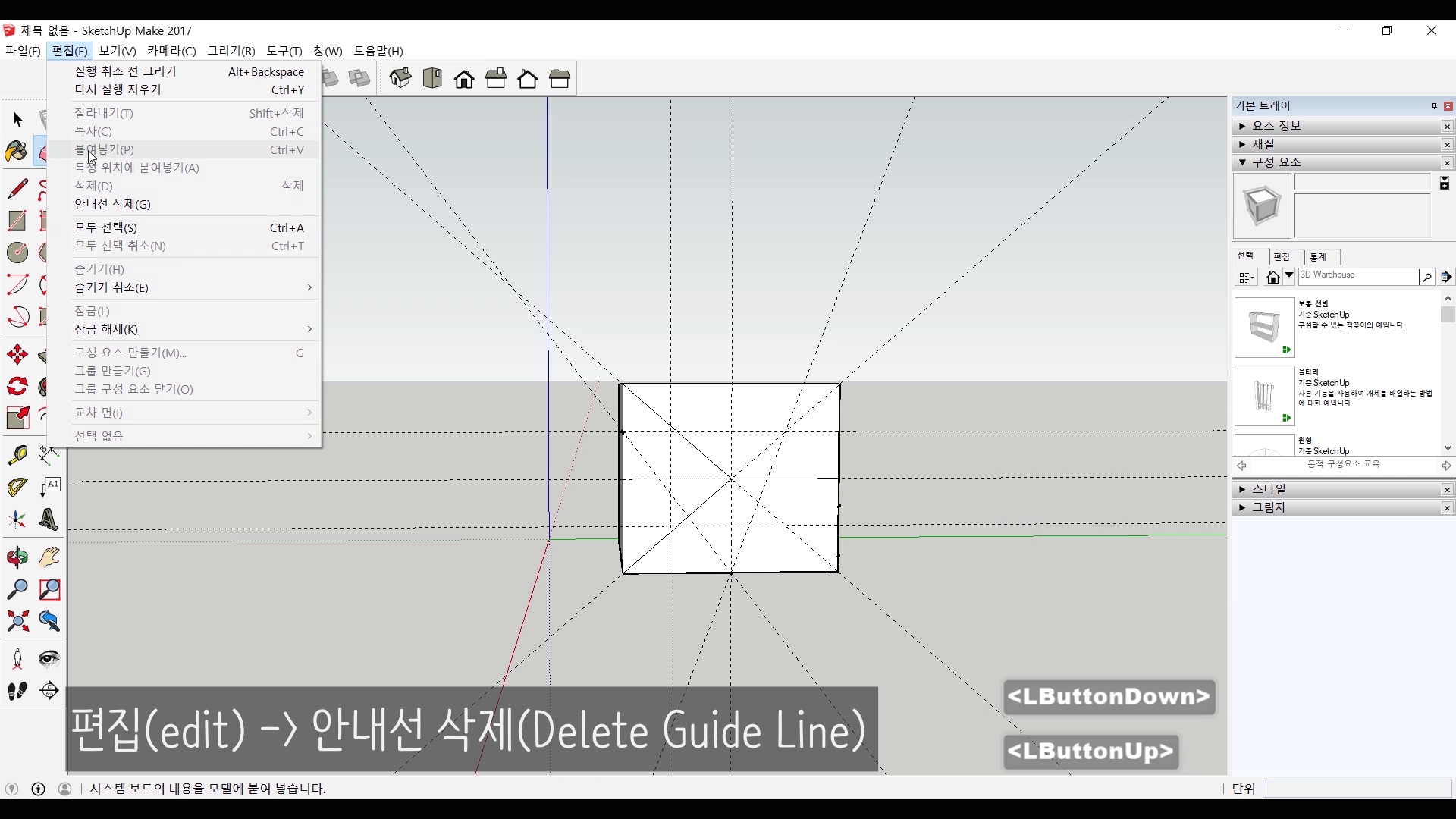Image resolution: width=1456 pixels, height=819 pixels.
Task: Activate the Protractor tool
Action: (x=17, y=487)
